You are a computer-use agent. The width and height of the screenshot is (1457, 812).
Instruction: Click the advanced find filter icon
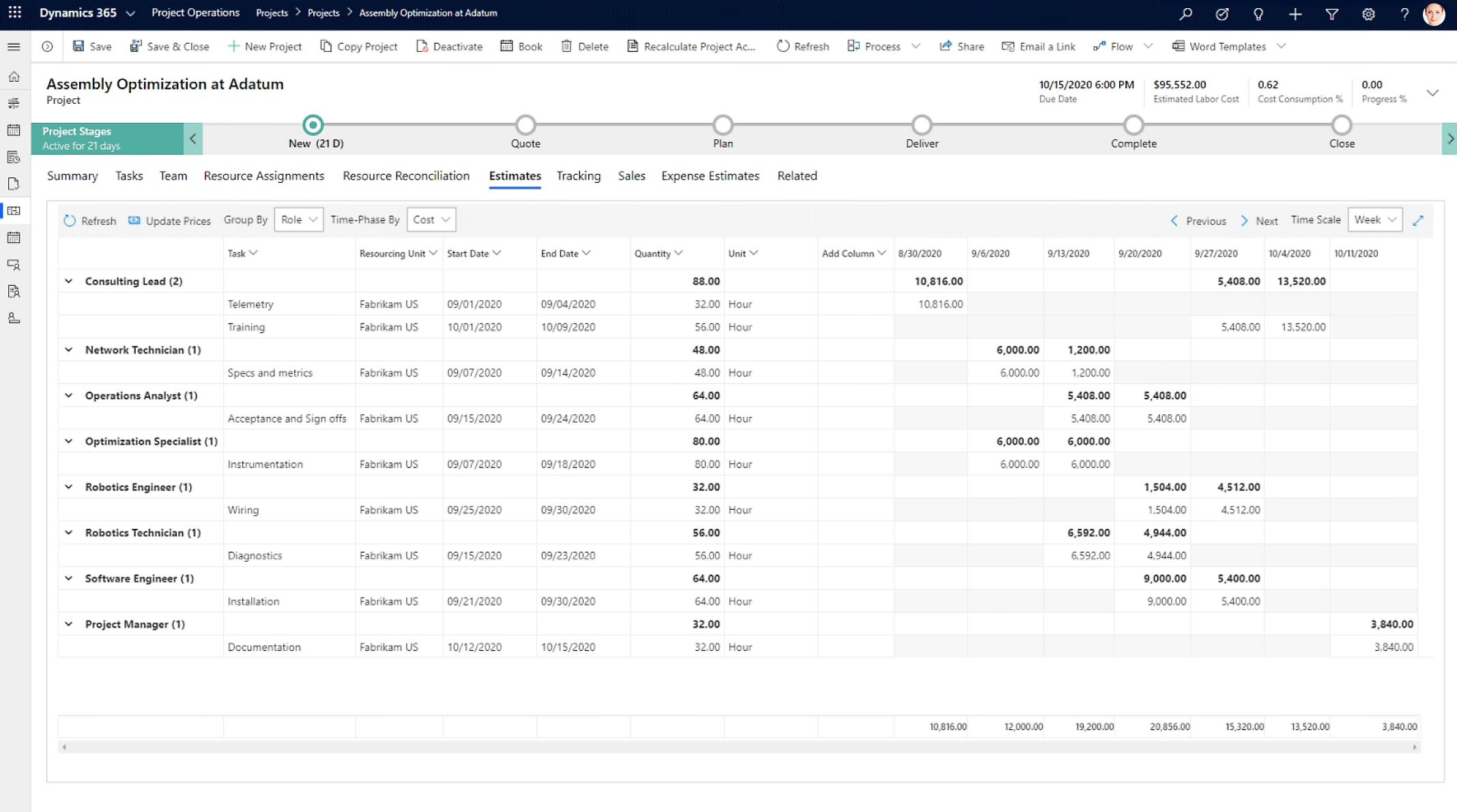[1331, 14]
